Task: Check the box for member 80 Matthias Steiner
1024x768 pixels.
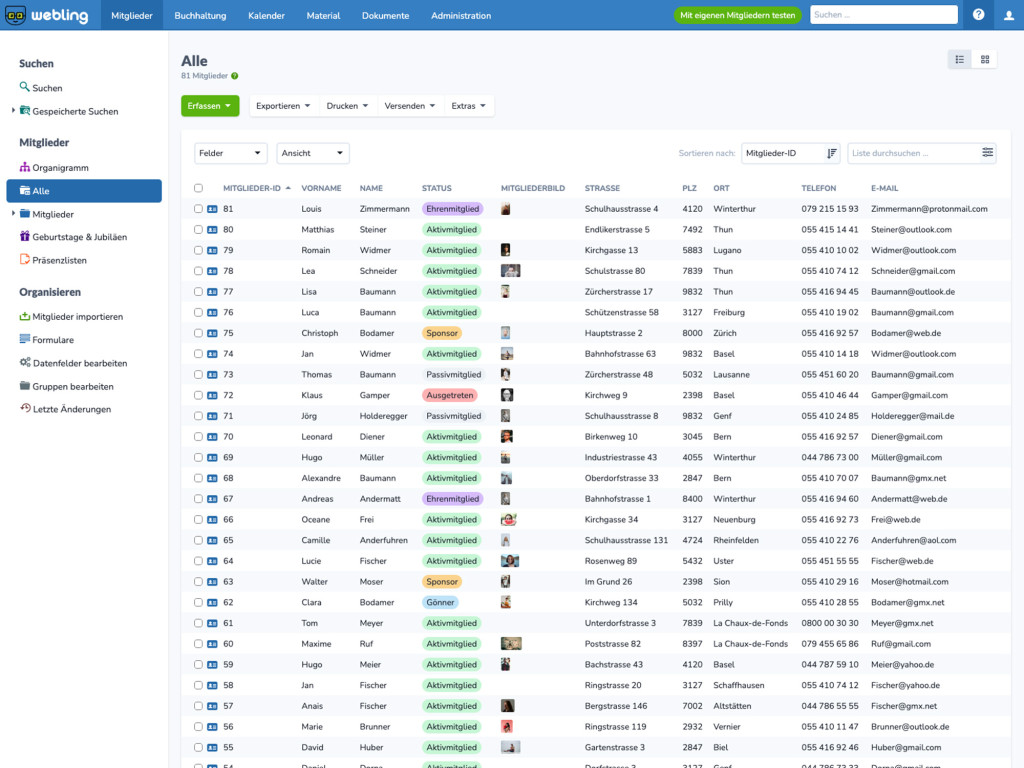Action: click(x=199, y=229)
